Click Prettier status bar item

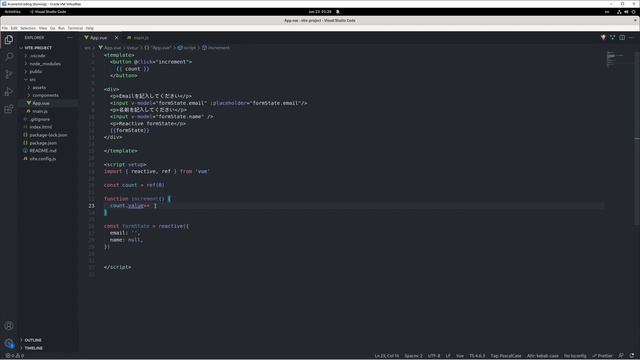pyautogui.click(x=602, y=356)
